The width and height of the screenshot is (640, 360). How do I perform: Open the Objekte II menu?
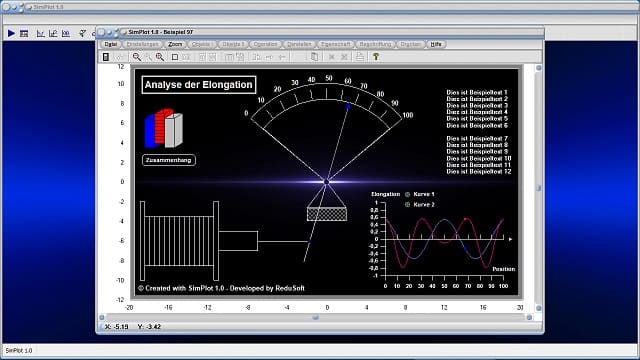(x=233, y=44)
